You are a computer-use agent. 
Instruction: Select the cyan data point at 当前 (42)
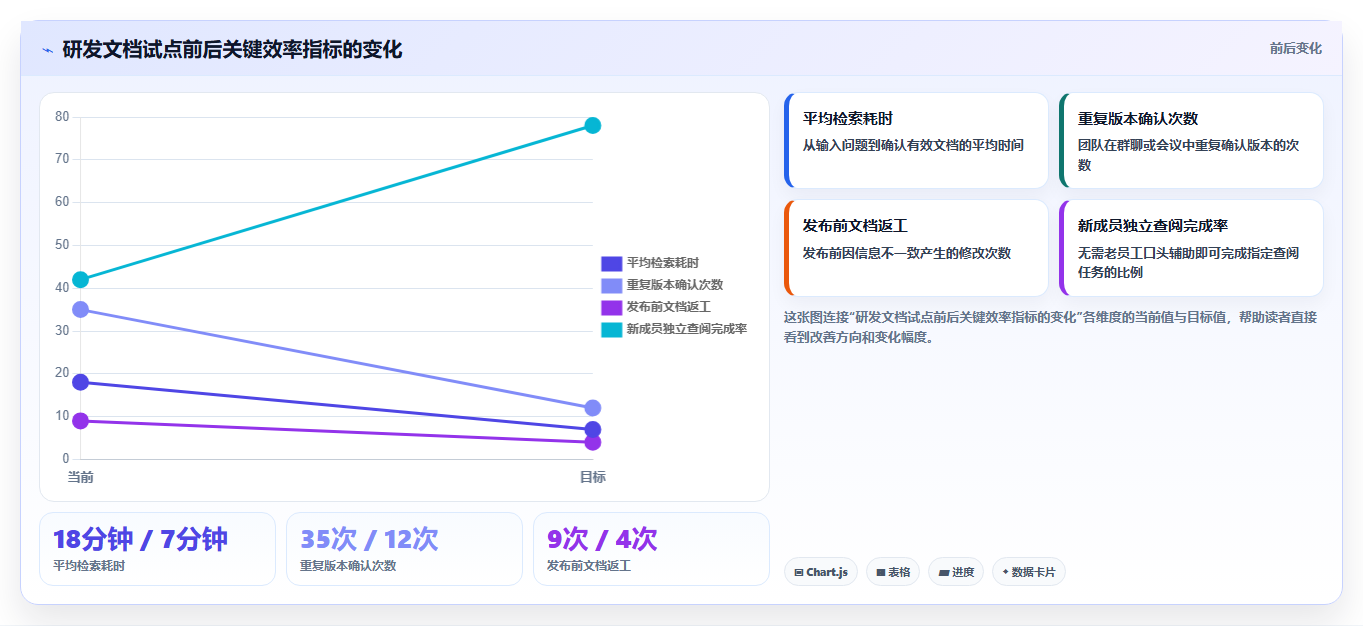80,280
